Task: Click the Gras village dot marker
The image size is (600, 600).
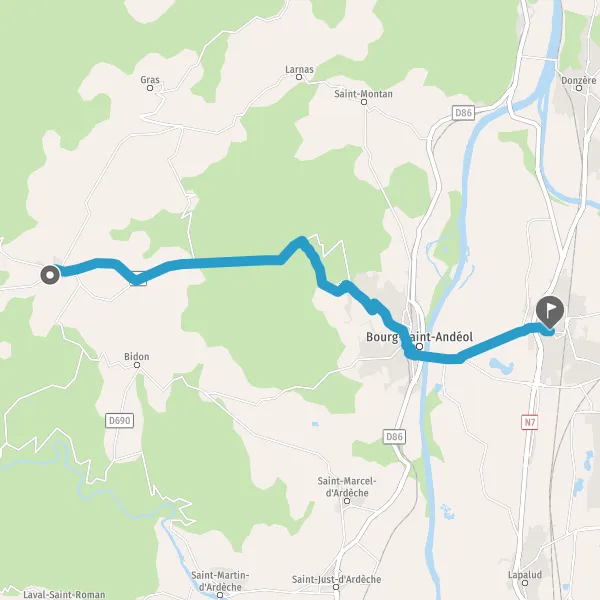Action: pos(150,88)
